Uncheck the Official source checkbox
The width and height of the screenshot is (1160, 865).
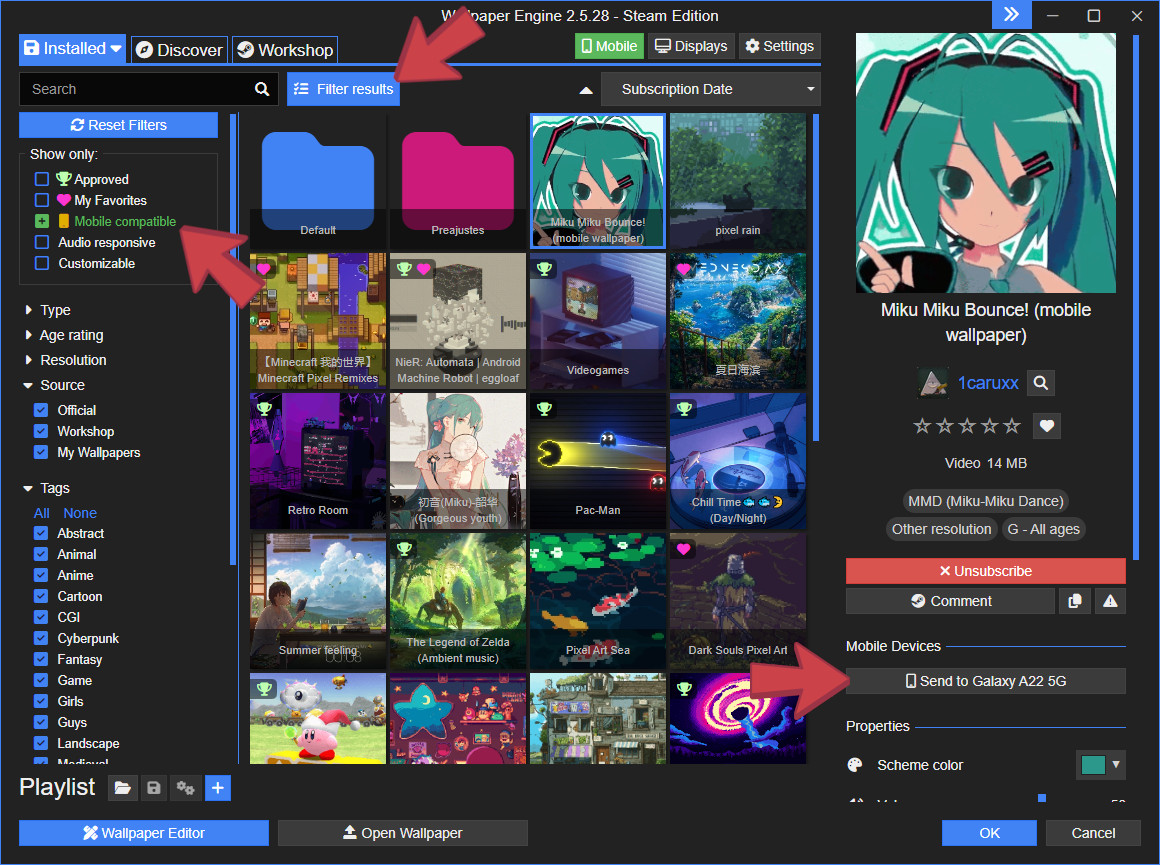pyautogui.click(x=41, y=410)
